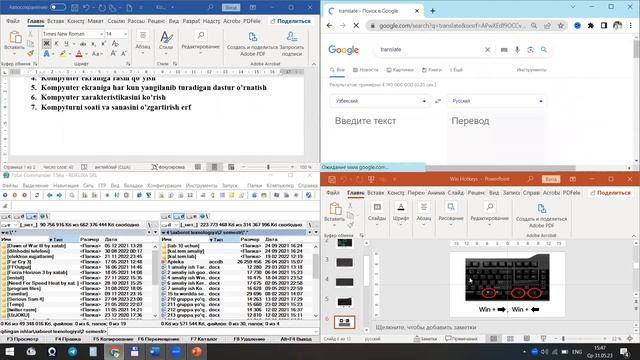This screenshot has width=640, height=360.
Task: Toggle Bold (Ж) in Word's font group
Action: pyautogui.click(x=47, y=44)
